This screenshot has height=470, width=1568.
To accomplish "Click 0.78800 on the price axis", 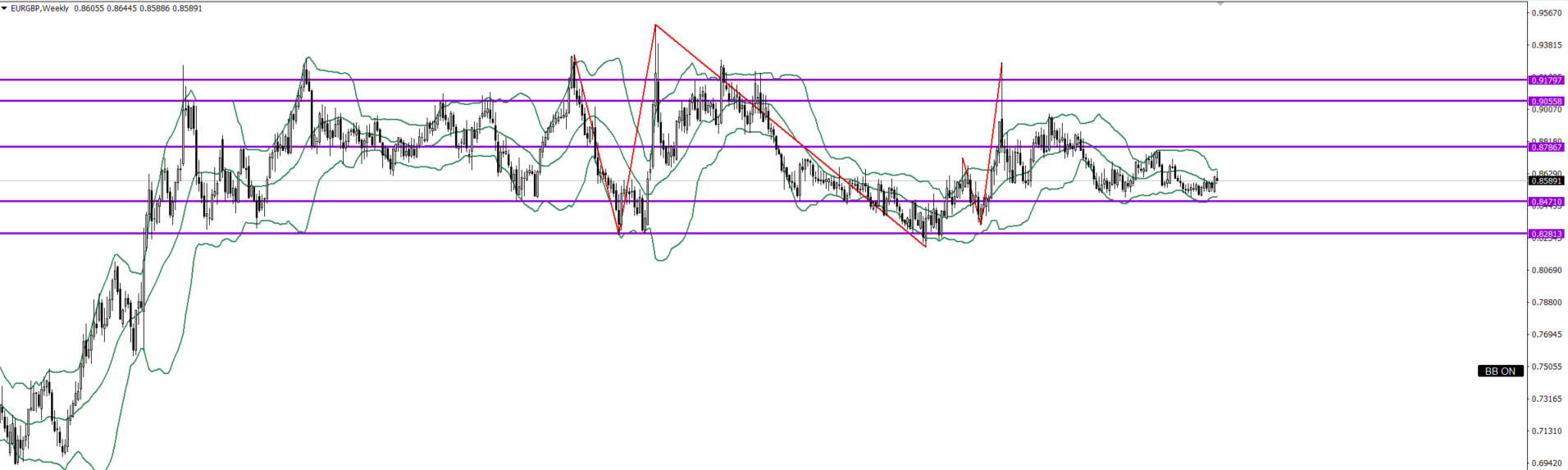I will point(1547,303).
